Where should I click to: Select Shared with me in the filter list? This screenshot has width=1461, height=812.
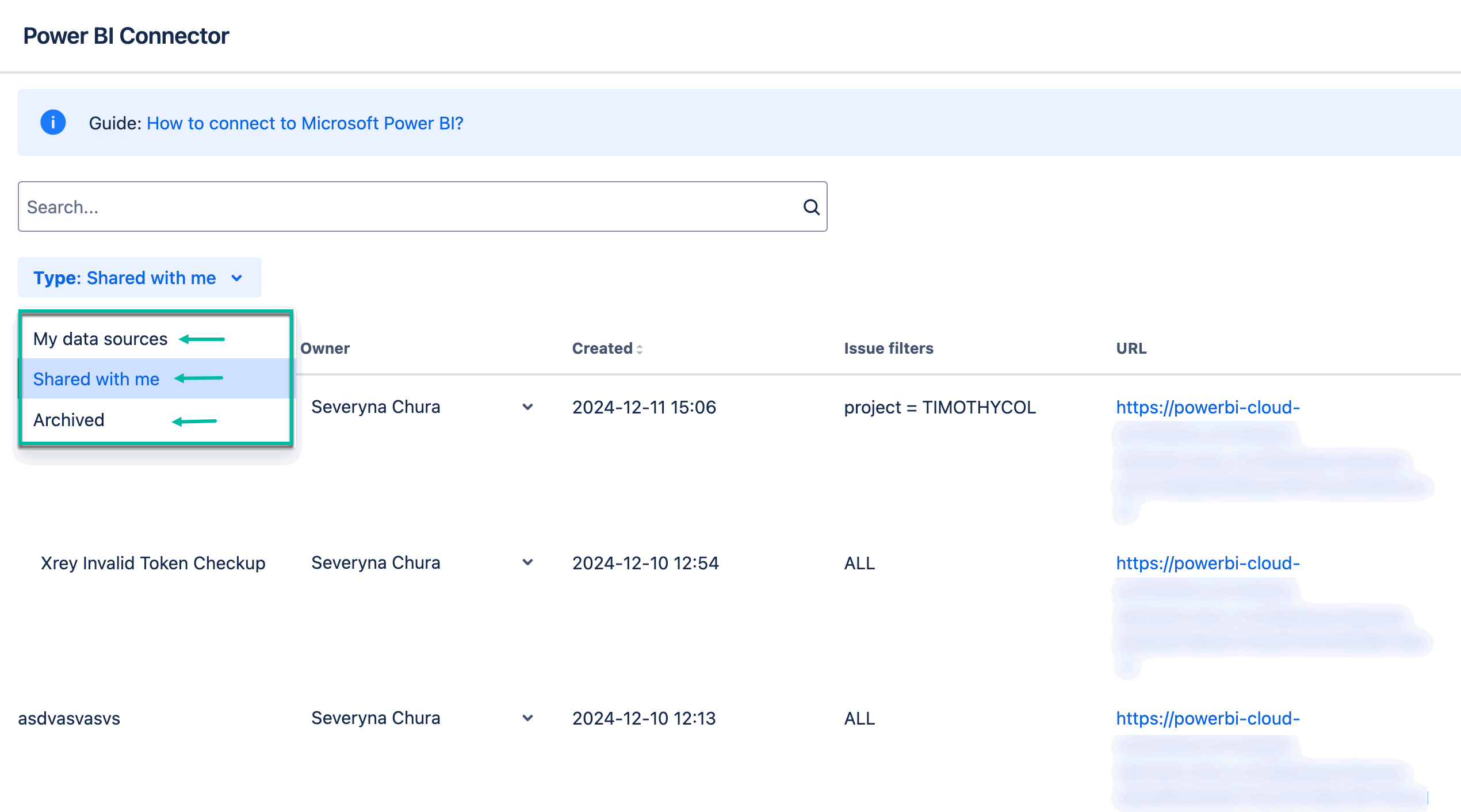[96, 378]
